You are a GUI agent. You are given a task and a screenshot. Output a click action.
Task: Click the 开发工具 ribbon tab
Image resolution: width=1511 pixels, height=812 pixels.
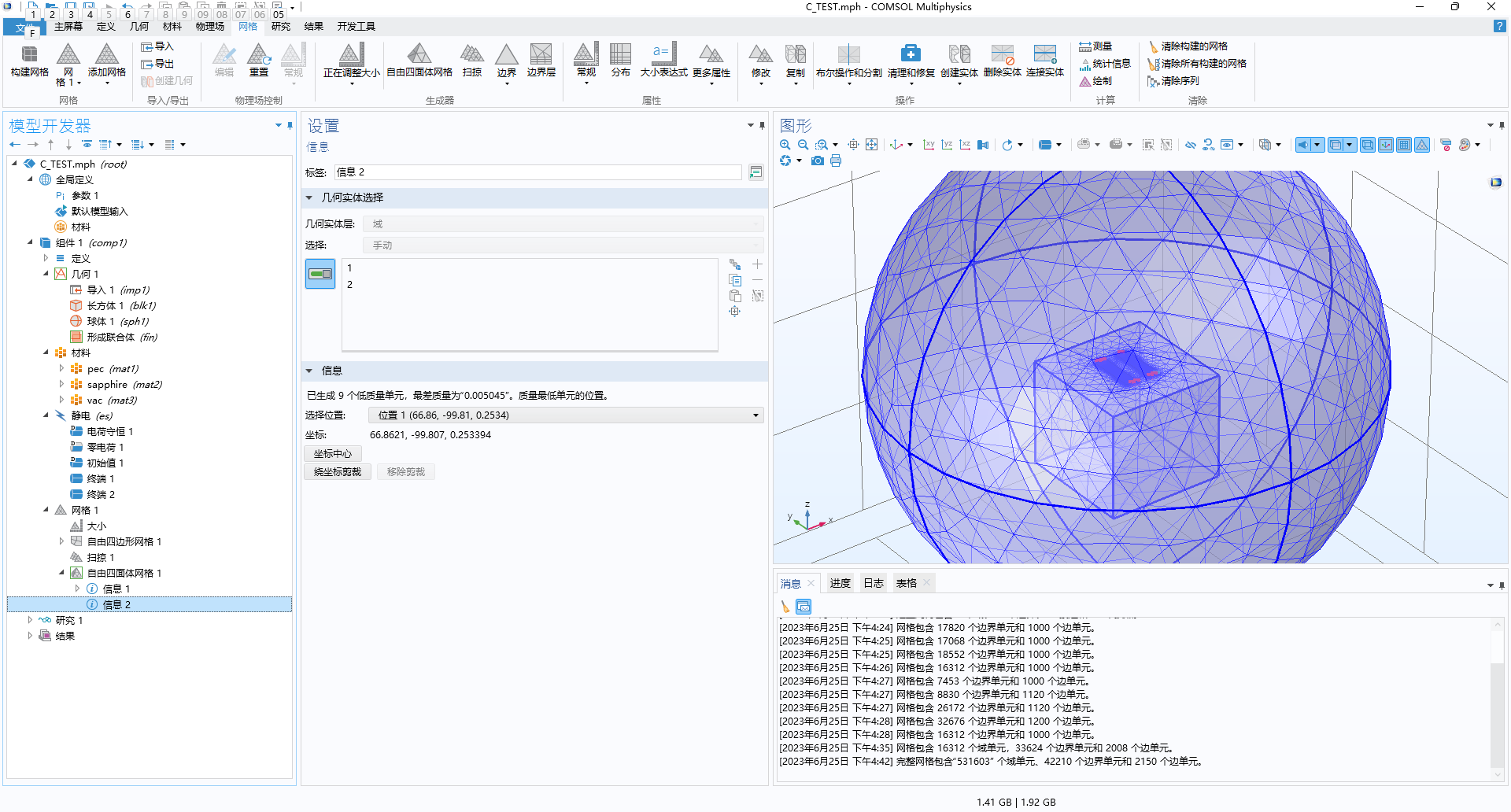tap(357, 27)
